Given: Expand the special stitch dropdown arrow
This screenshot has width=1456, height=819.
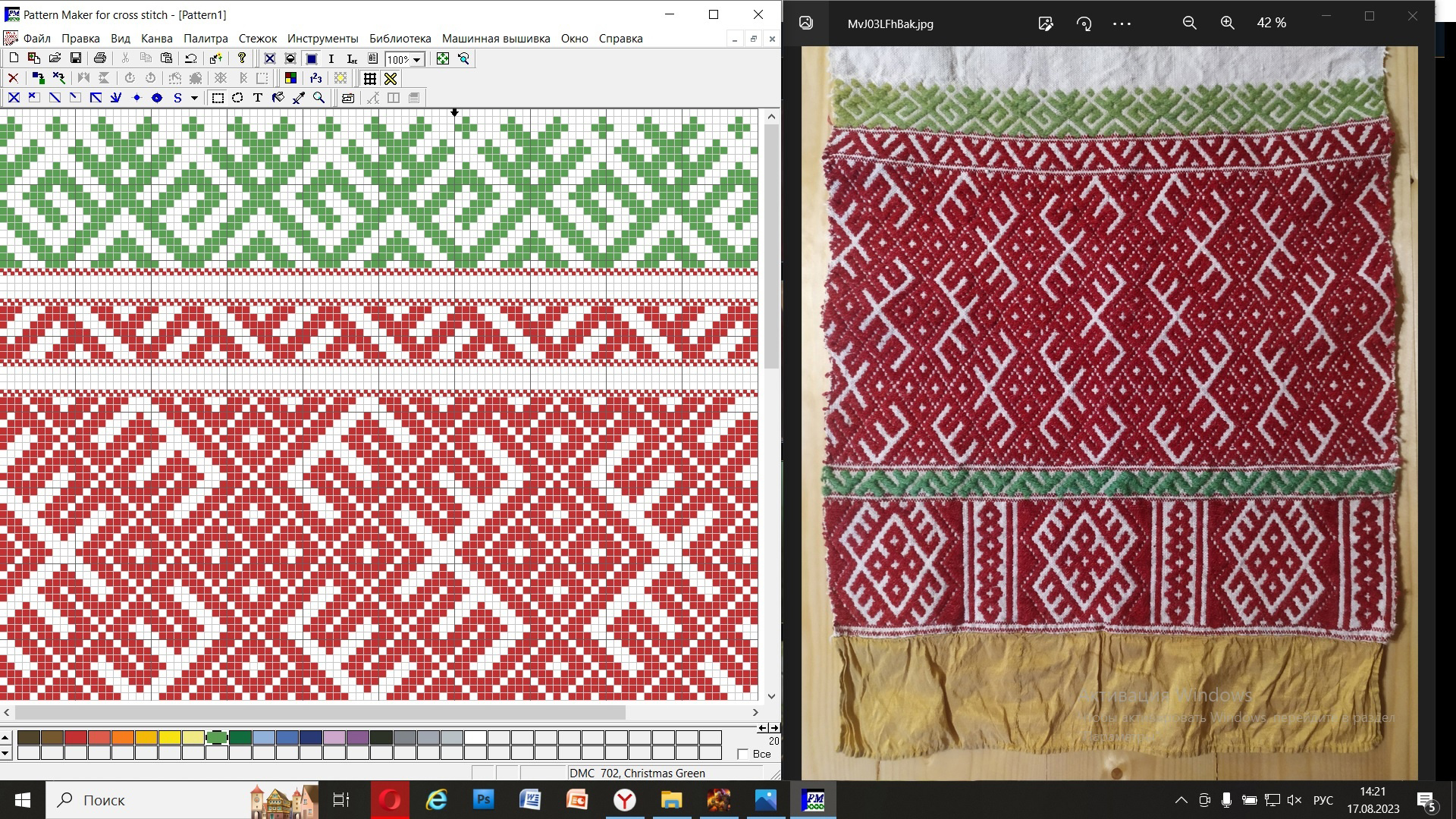Looking at the screenshot, I should pos(194,98).
